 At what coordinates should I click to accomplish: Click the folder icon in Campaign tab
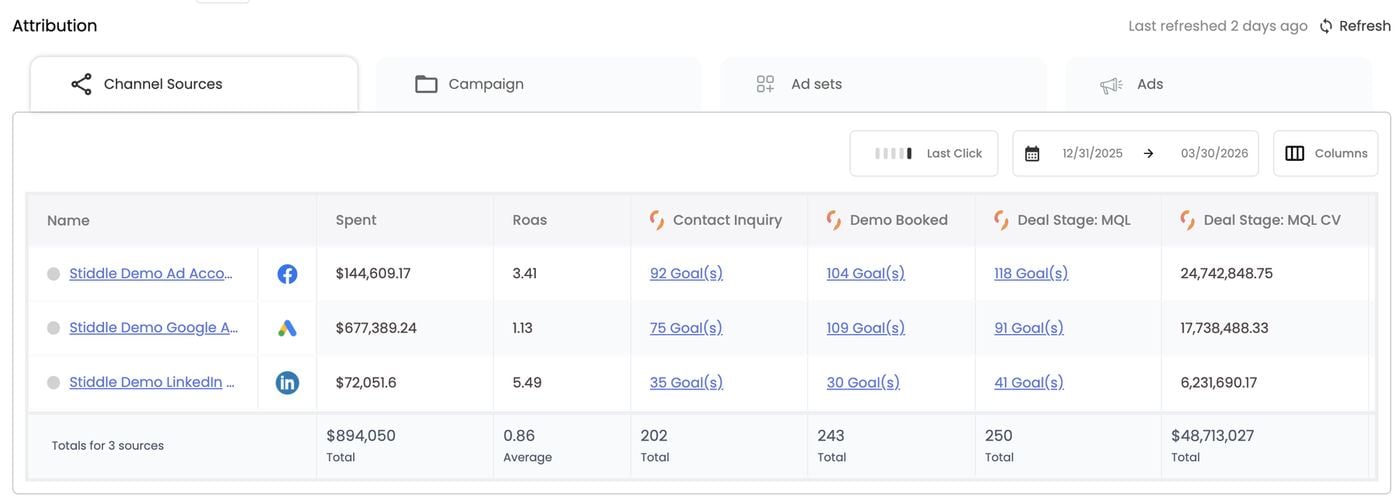[426, 84]
